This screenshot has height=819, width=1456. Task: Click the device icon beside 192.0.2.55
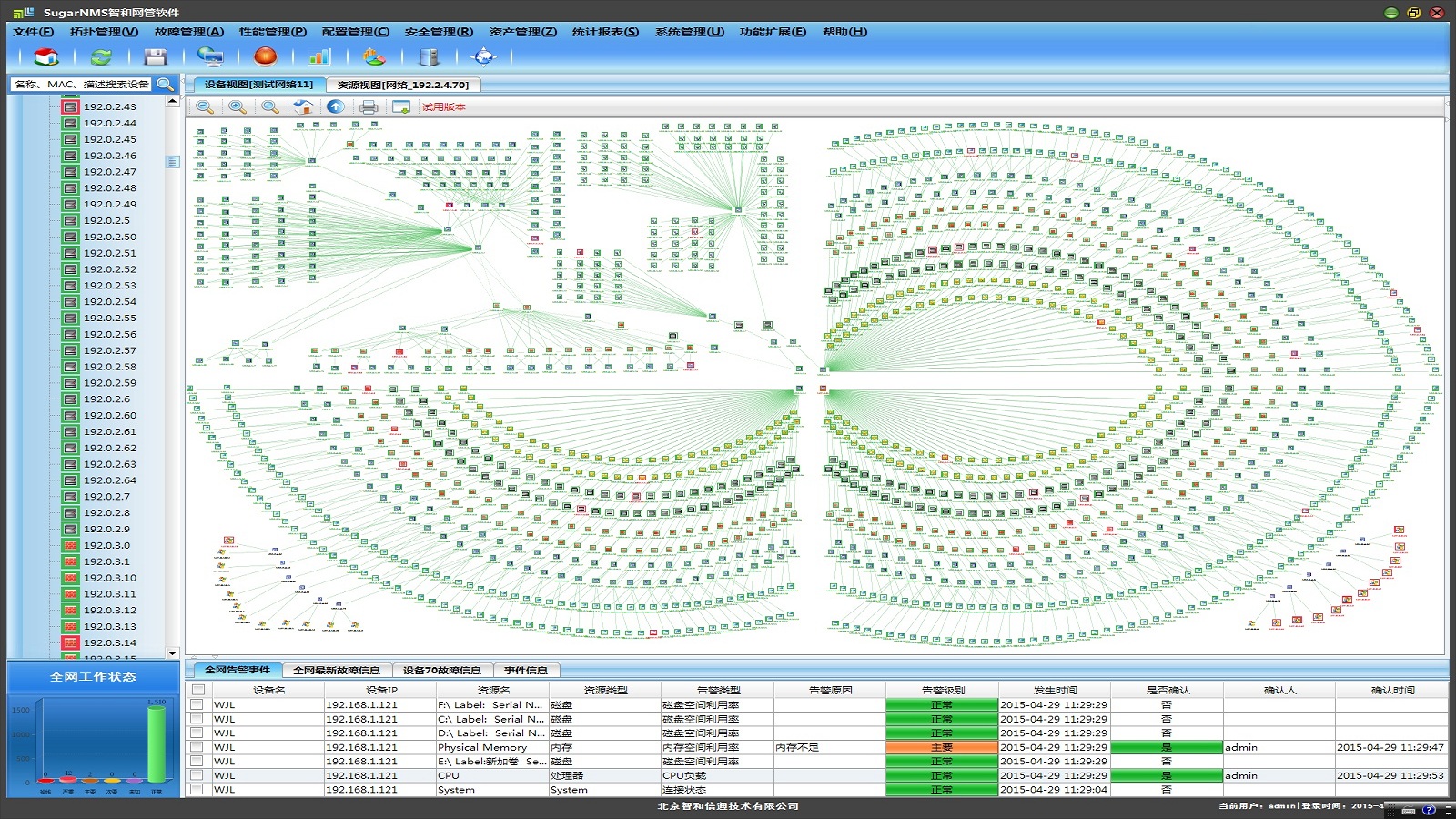tap(70, 318)
